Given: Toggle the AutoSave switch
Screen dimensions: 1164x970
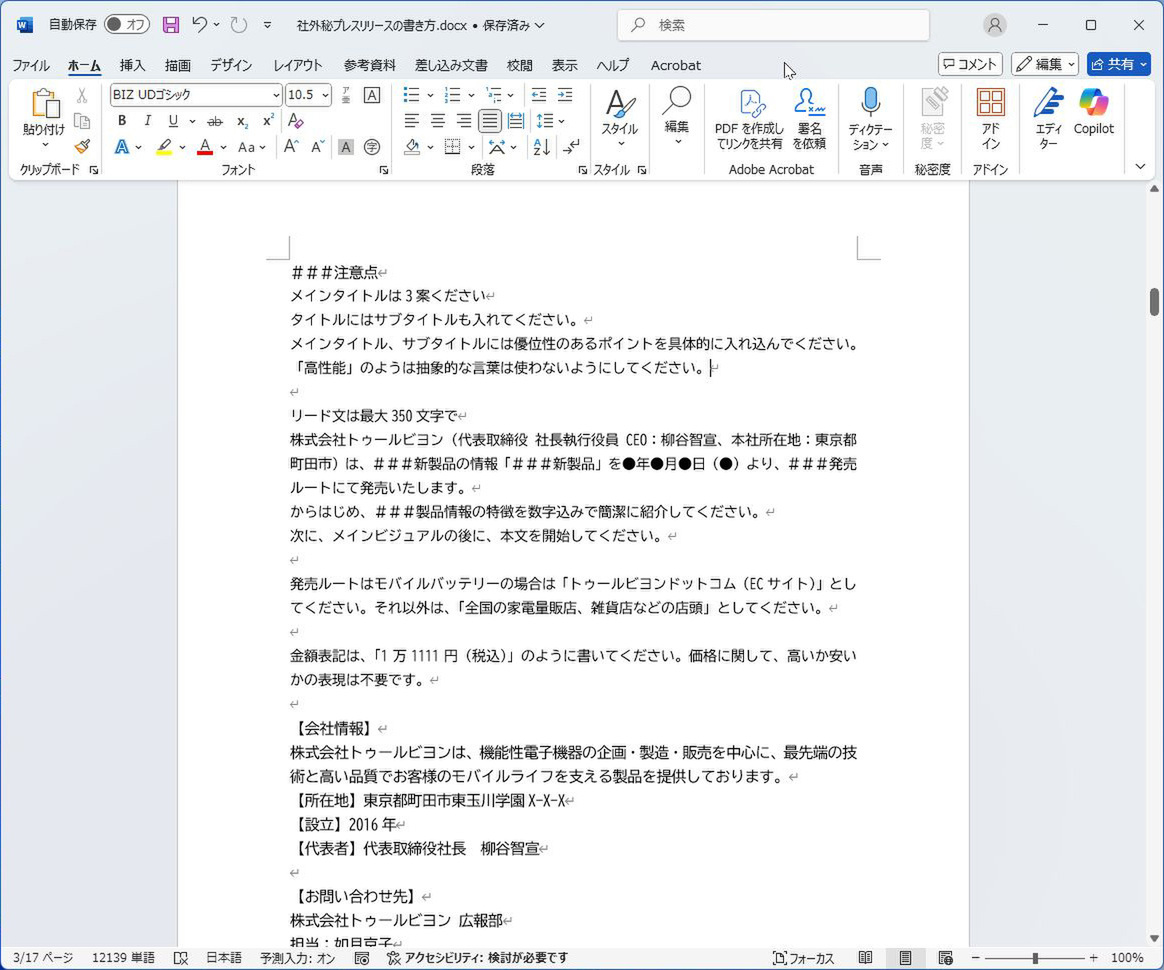Looking at the screenshot, I should [127, 25].
